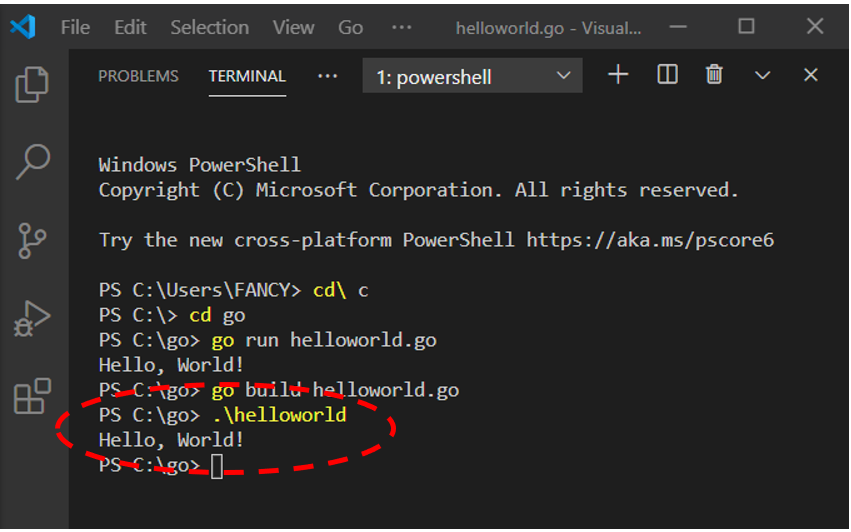Open the Selection menu
The image size is (851, 532).
pos(209,27)
